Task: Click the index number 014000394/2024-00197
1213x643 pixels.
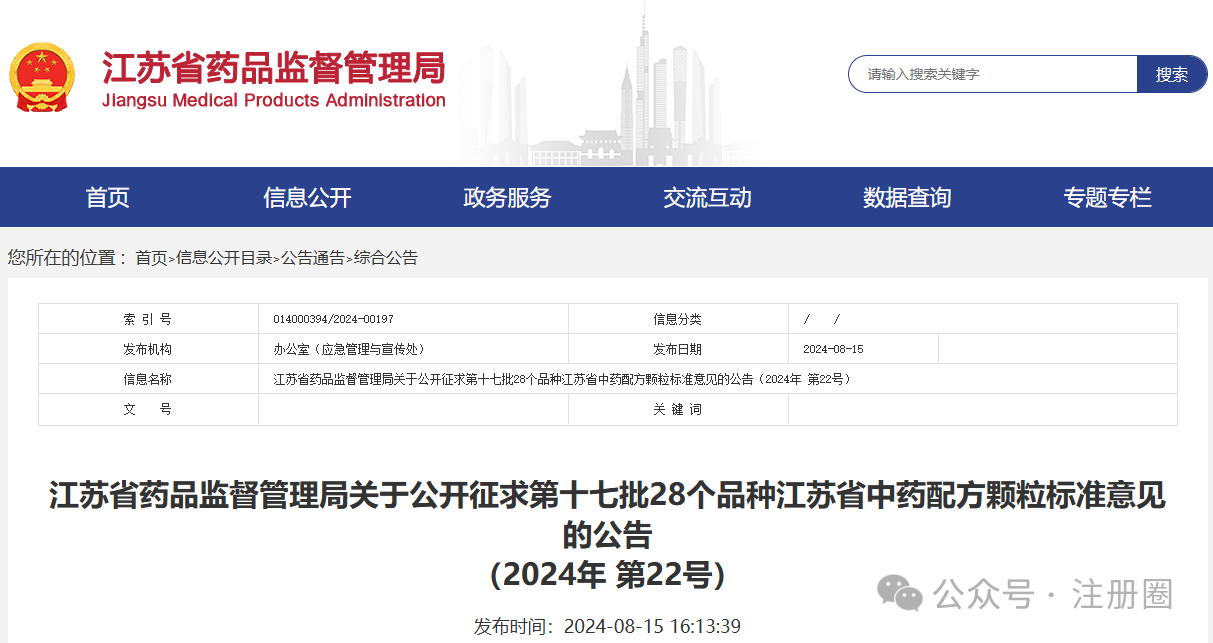Action: click(x=333, y=319)
